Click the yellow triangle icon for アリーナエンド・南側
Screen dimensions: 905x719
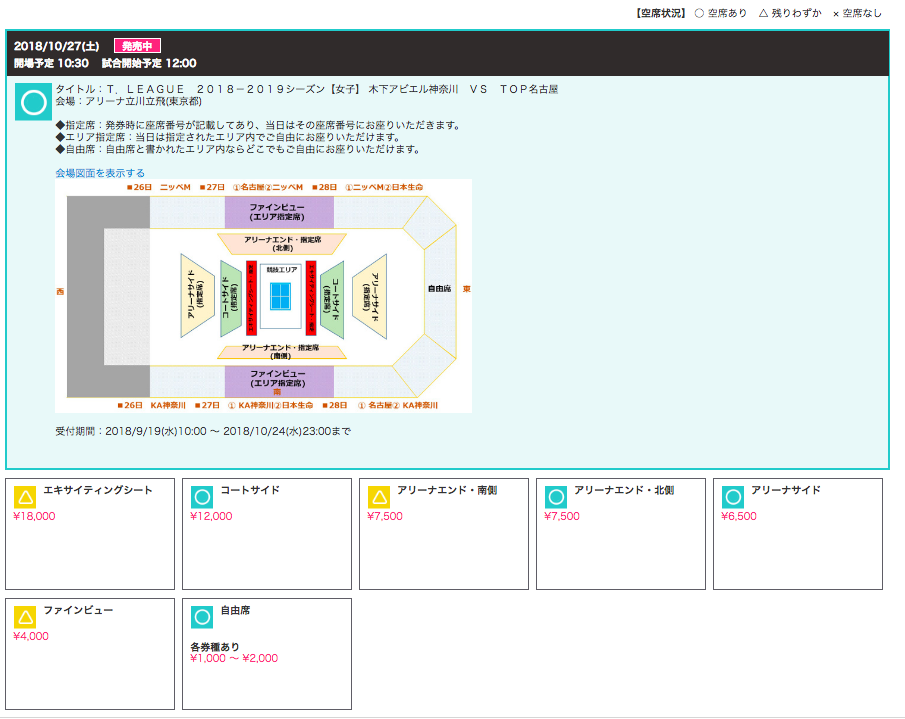pos(379,497)
